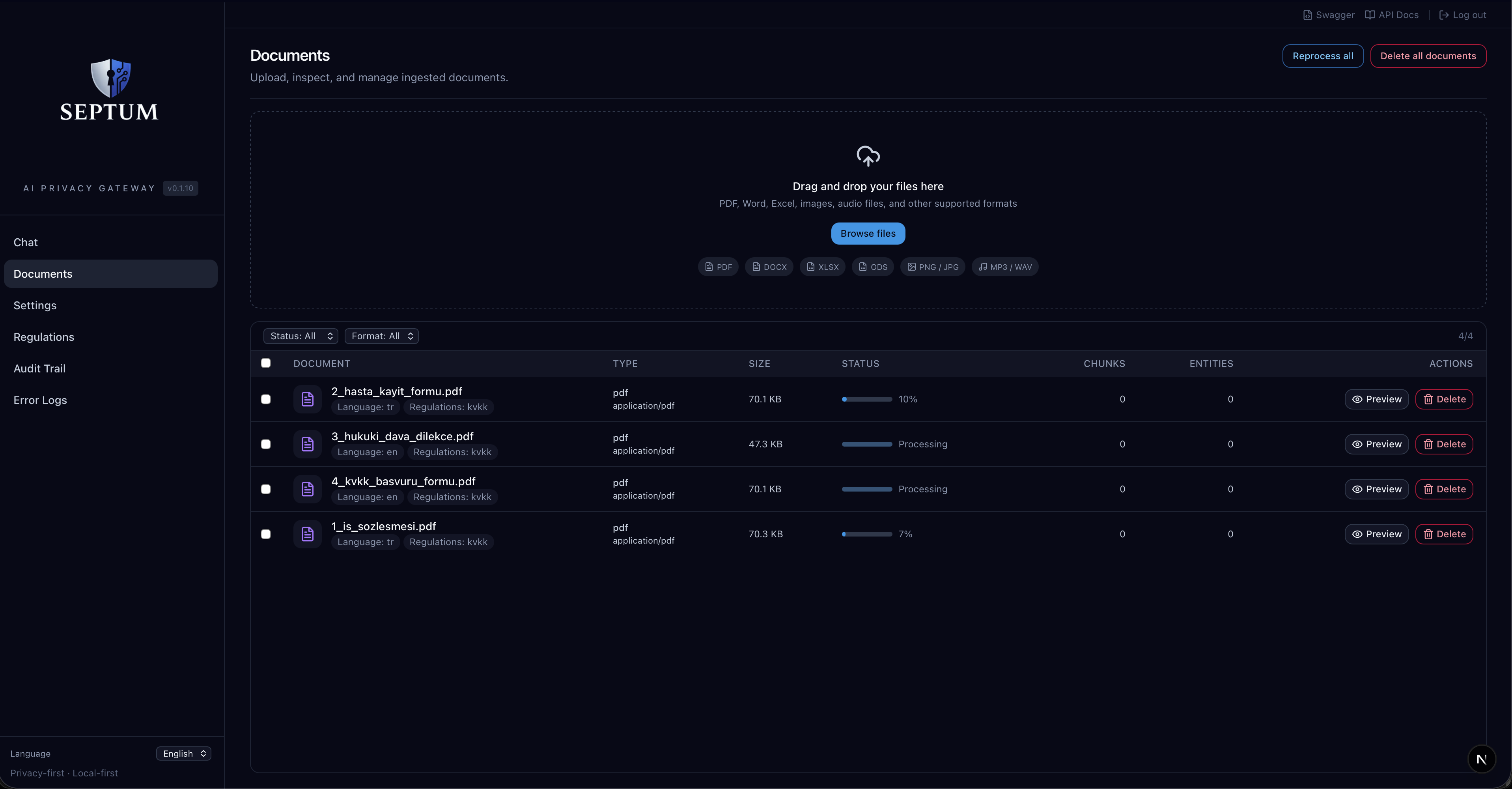
Task: Open the Status: All filter dropdown
Action: click(x=301, y=337)
